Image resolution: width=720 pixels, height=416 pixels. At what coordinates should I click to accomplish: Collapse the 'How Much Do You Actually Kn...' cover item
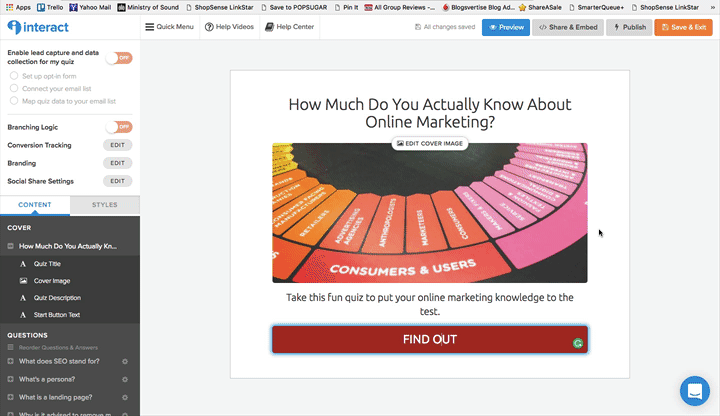pyautogui.click(x=10, y=246)
